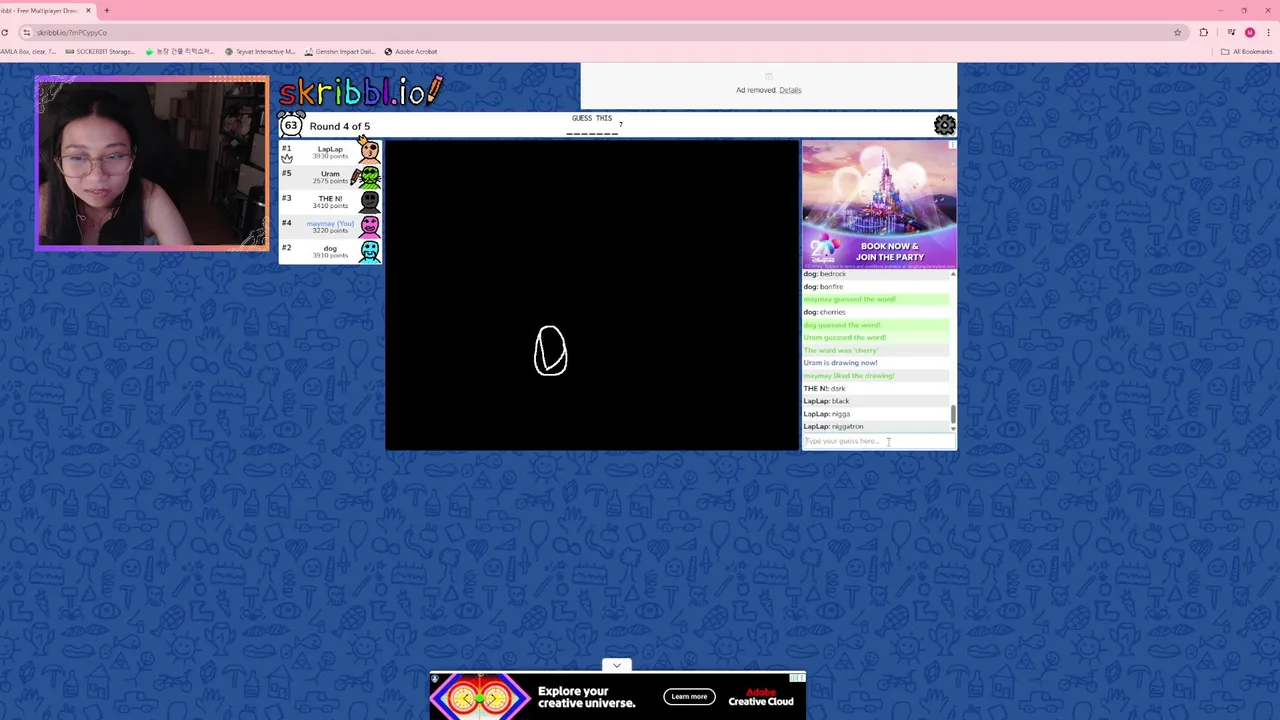Click the Adobe Creative Cloud logo
This screenshot has width=1280, height=720.
[x=761, y=696]
